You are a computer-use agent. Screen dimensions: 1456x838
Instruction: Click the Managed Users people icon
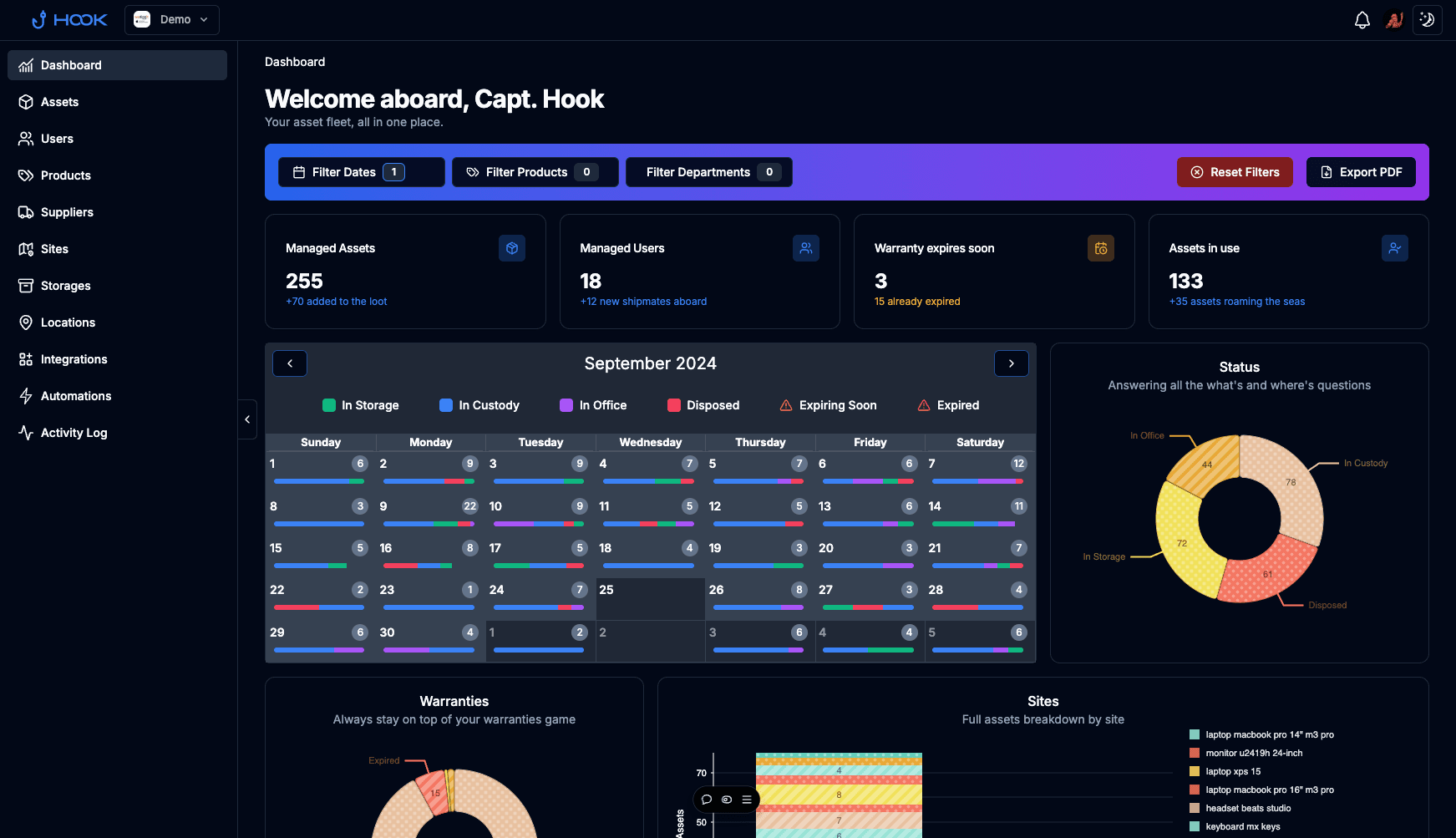(805, 248)
